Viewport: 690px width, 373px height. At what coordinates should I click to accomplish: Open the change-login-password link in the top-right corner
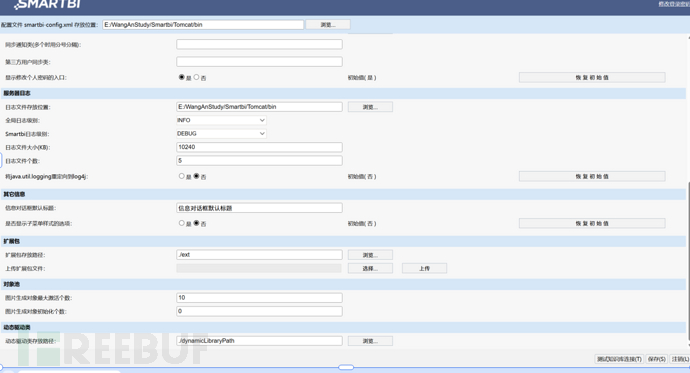click(674, 4)
